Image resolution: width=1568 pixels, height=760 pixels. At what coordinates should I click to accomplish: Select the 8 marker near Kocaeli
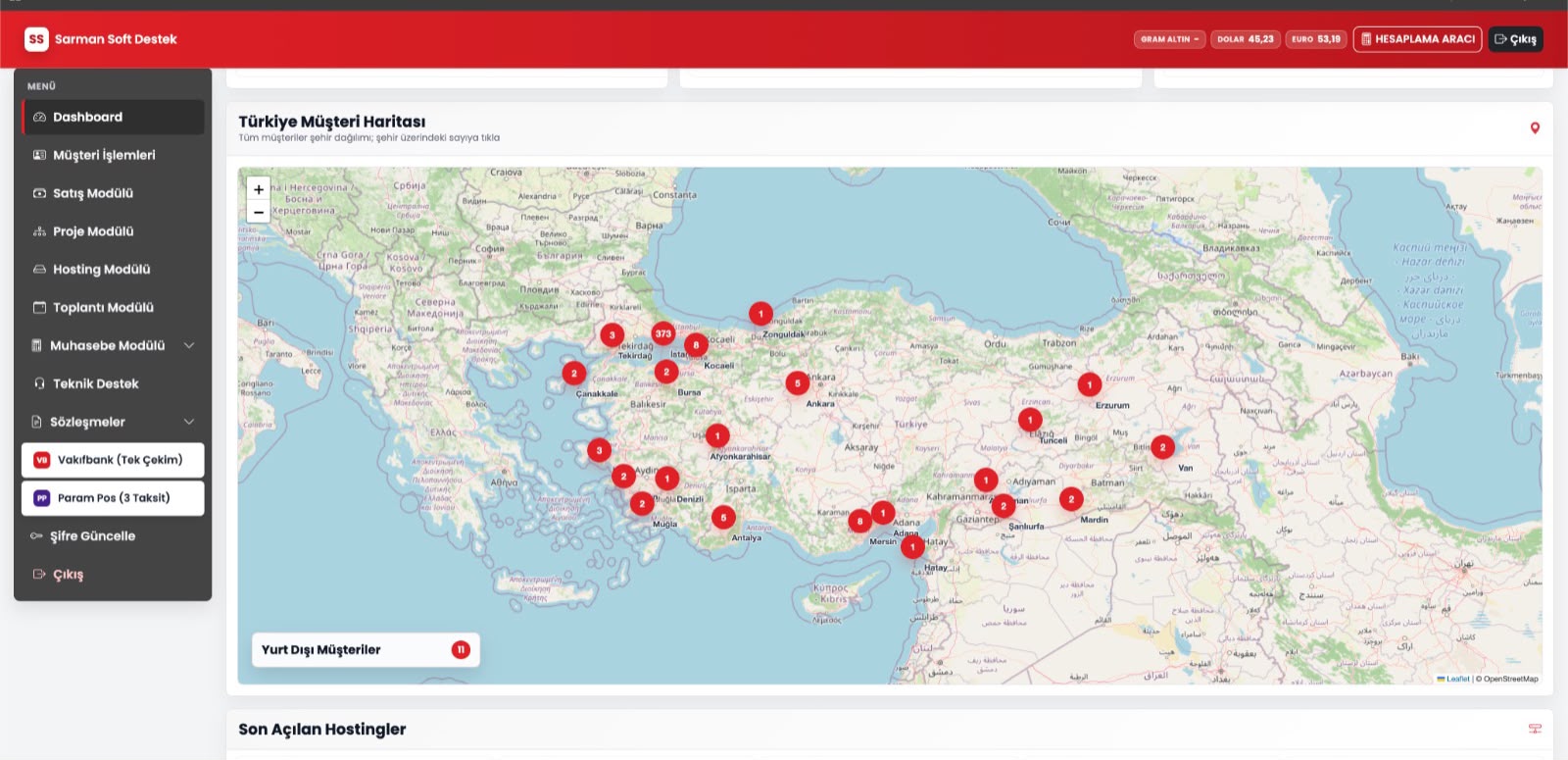pyautogui.click(x=696, y=345)
